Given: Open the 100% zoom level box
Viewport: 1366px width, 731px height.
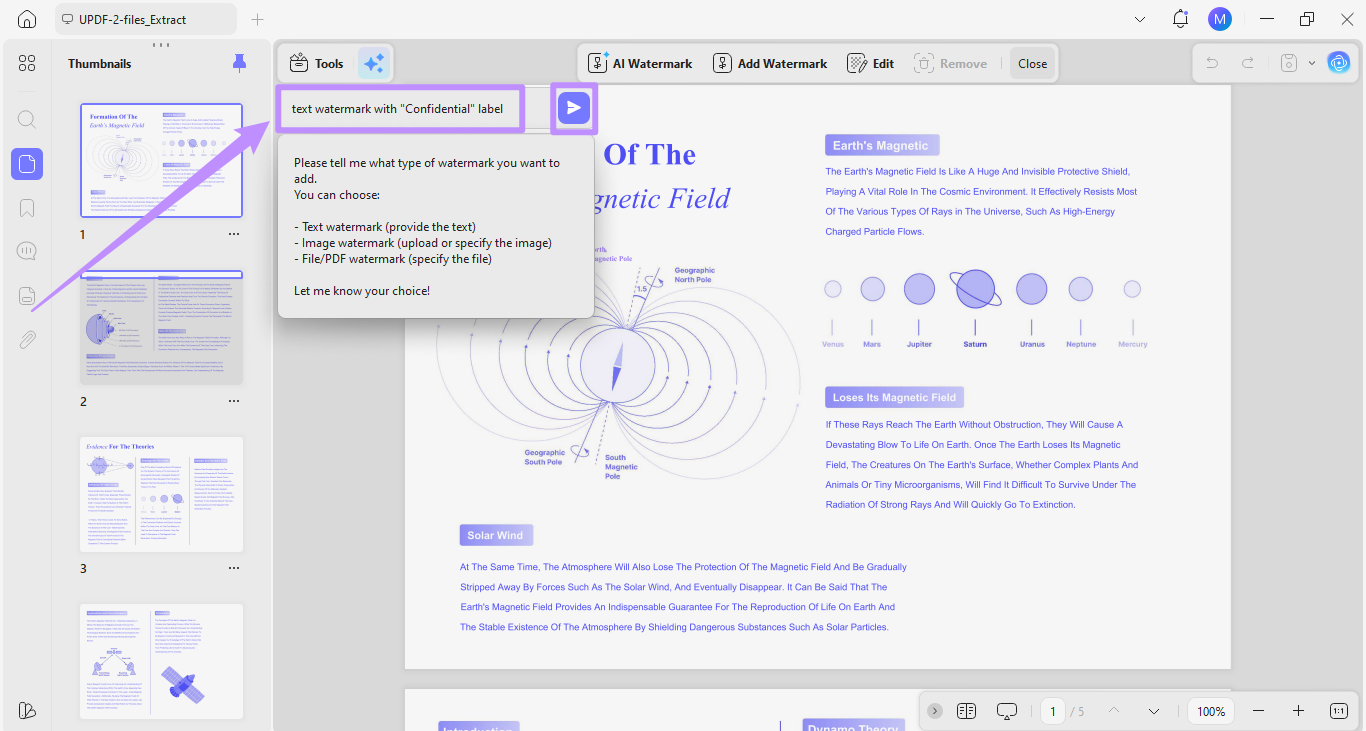Looking at the screenshot, I should pyautogui.click(x=1211, y=711).
